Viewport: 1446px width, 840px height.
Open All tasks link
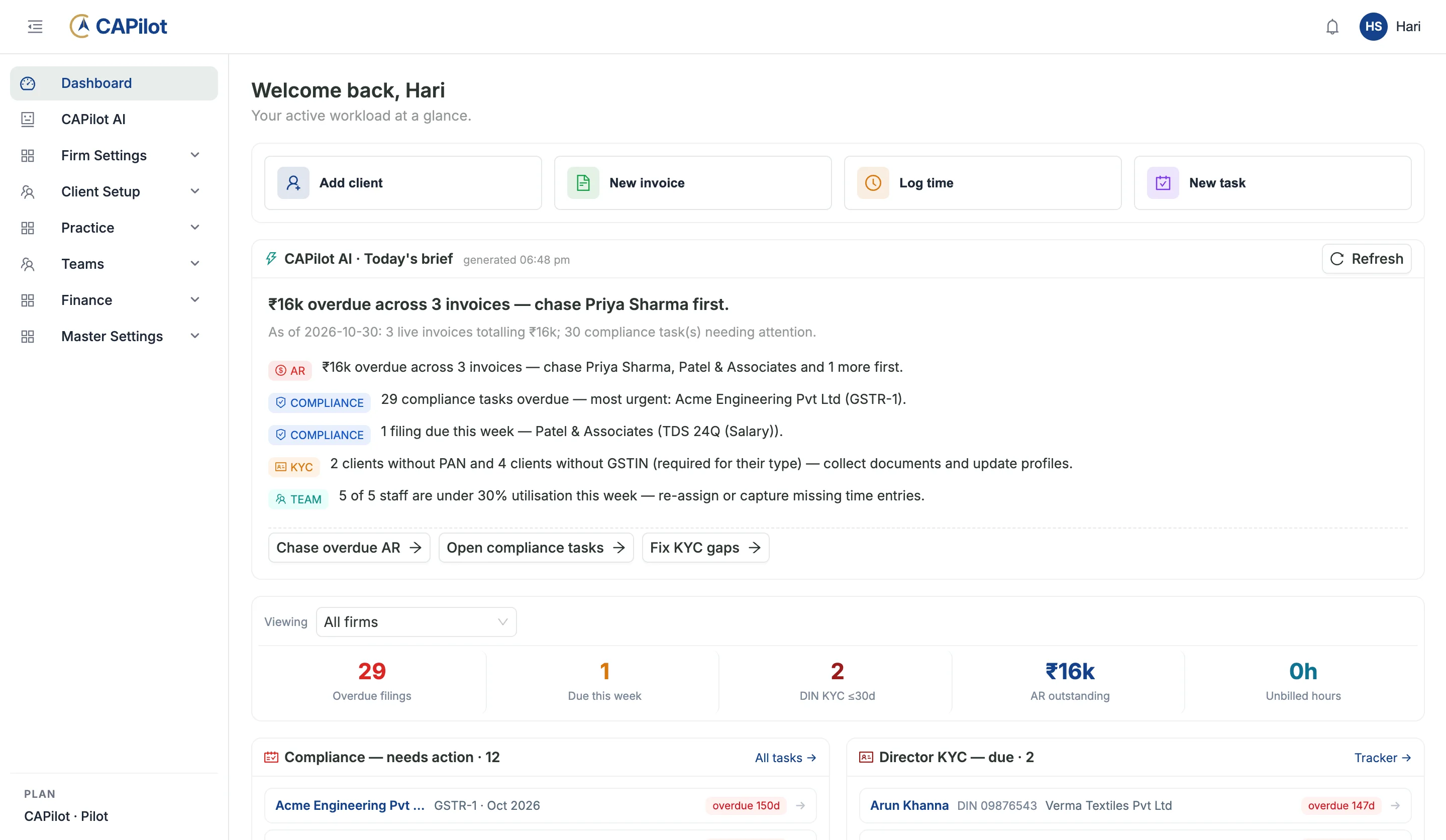785,758
